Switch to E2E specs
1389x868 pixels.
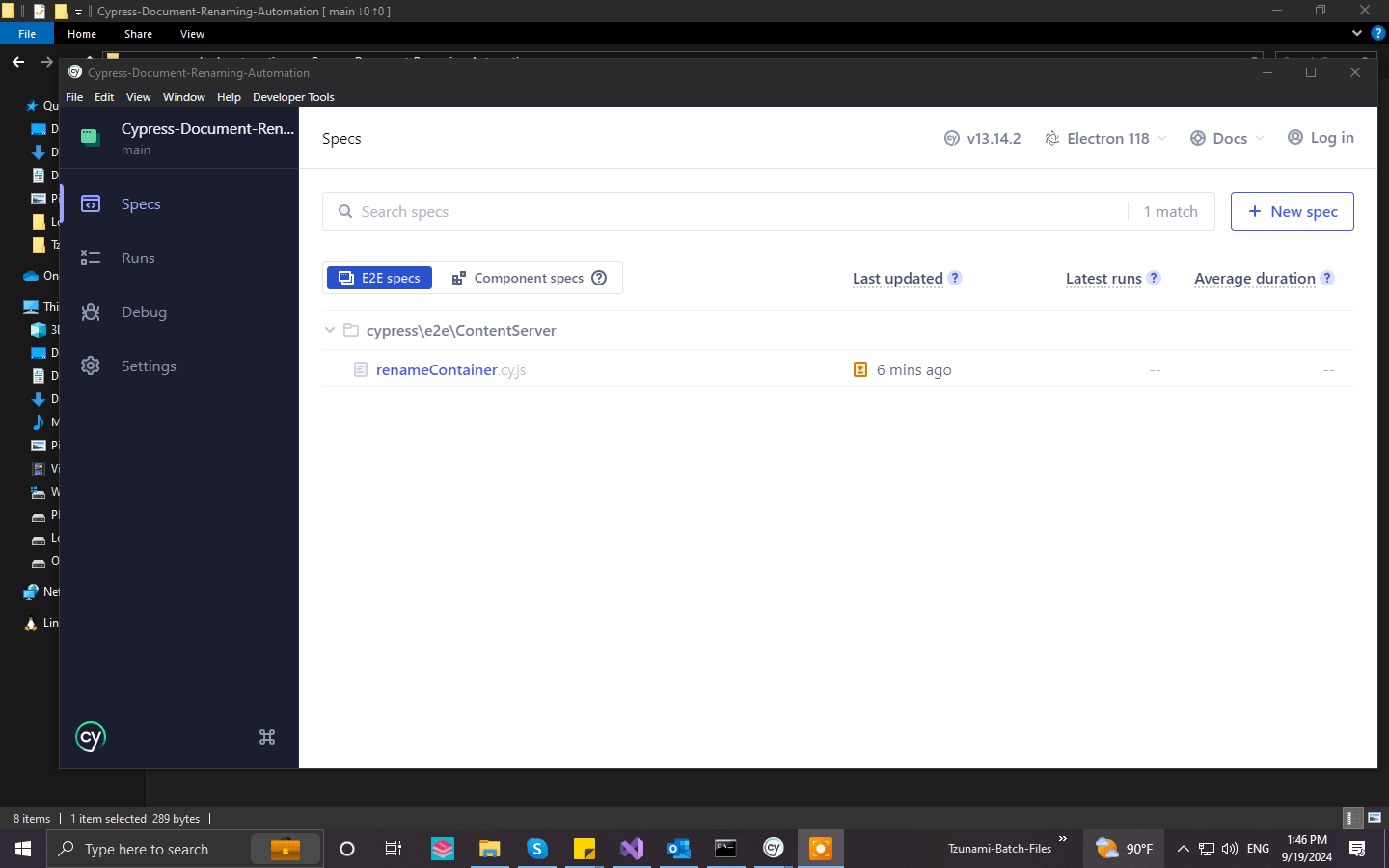click(x=380, y=278)
